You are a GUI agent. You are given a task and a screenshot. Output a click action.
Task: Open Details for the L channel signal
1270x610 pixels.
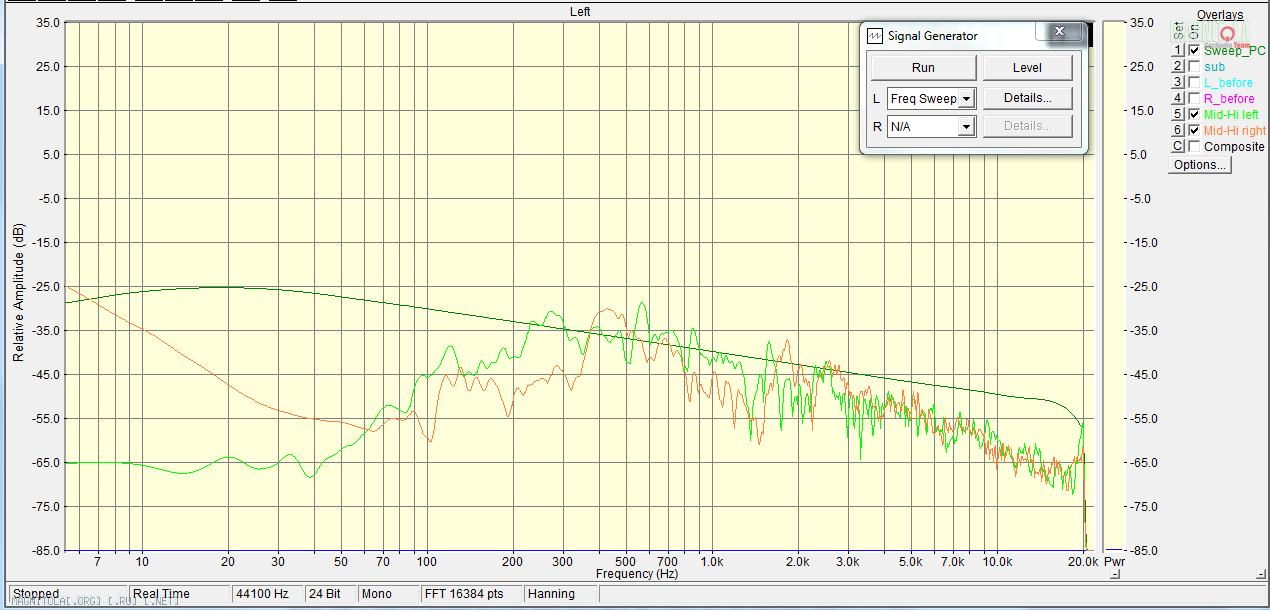pyautogui.click(x=1027, y=98)
